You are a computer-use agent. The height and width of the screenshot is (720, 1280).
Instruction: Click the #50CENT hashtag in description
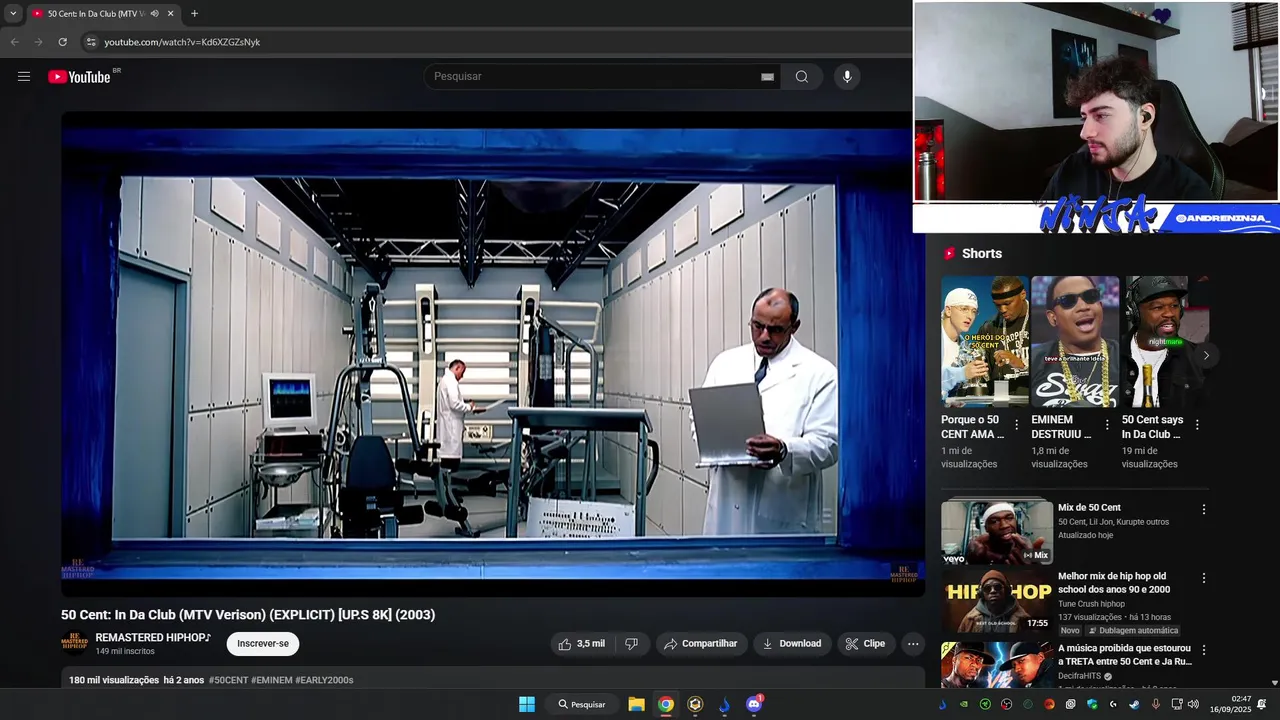228,680
